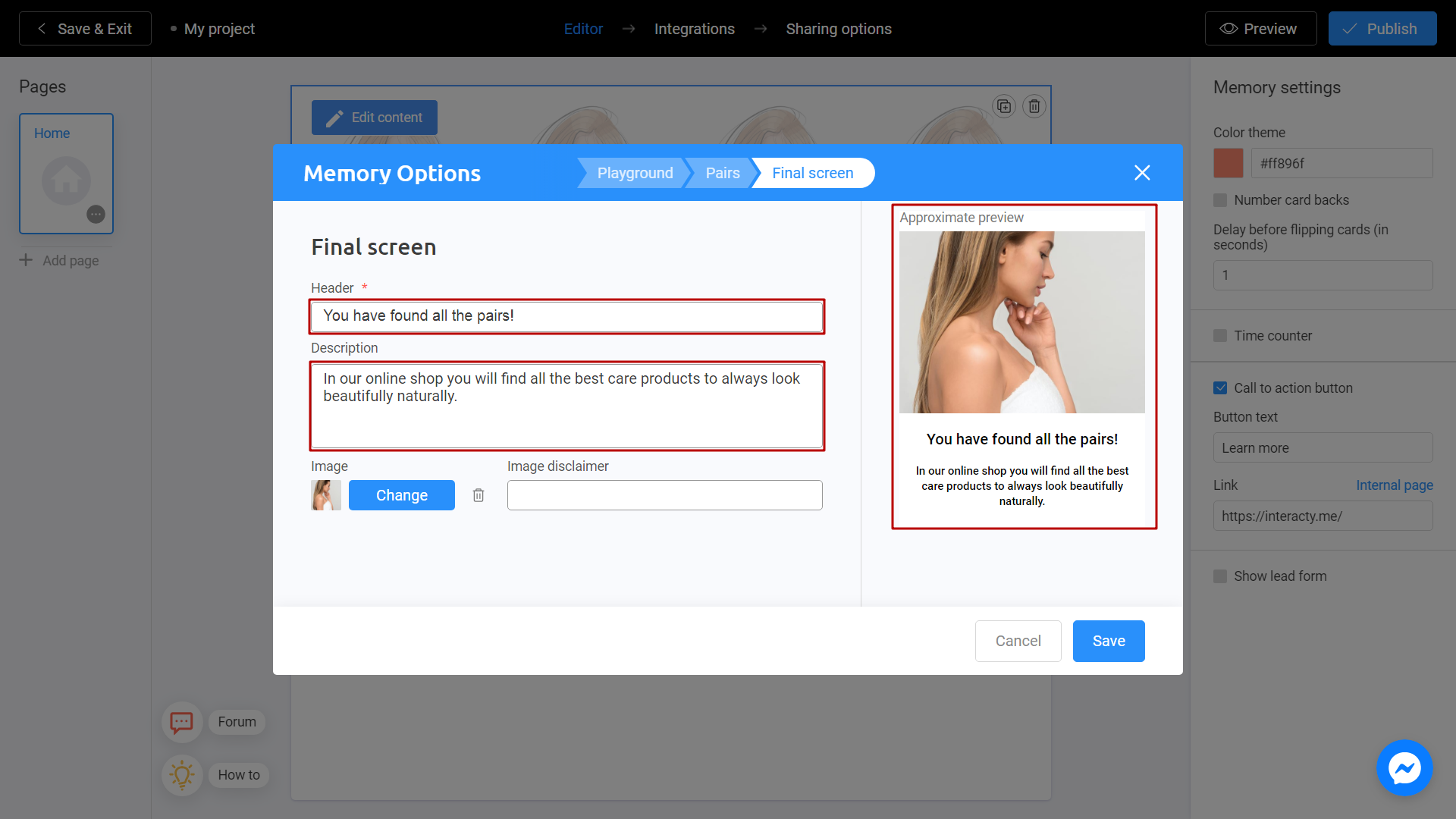1456x819 pixels.
Task: Click the image thumbnail to preview
Action: click(326, 494)
